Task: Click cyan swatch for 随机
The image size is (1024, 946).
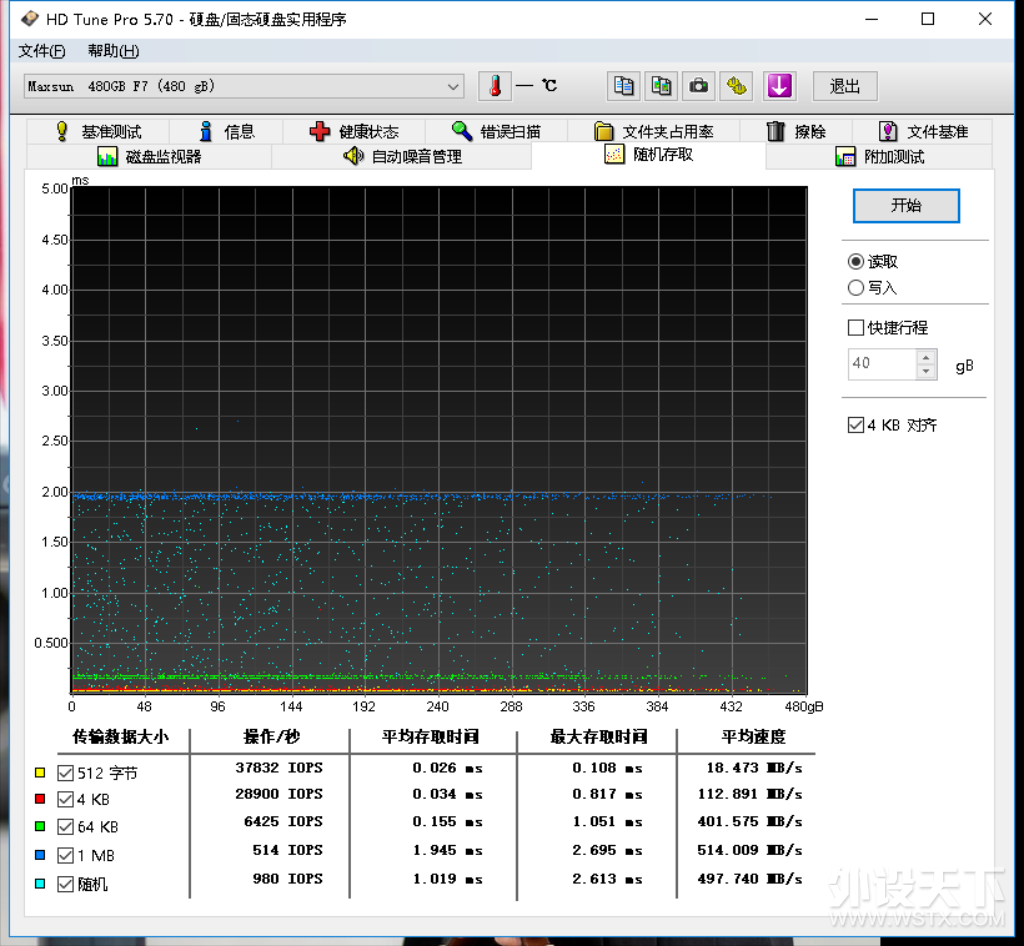Action: pyautogui.click(x=40, y=884)
